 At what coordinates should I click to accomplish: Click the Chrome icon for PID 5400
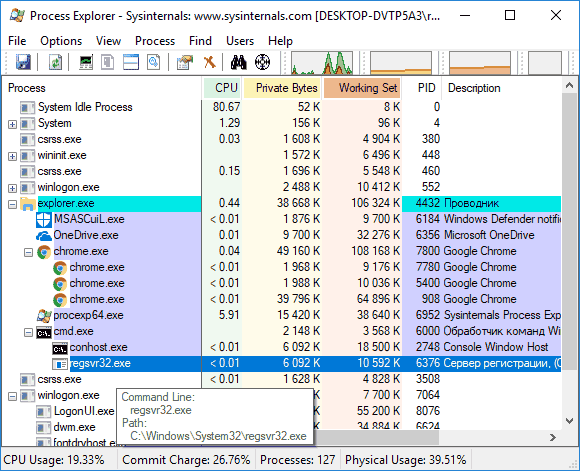click(x=60, y=284)
